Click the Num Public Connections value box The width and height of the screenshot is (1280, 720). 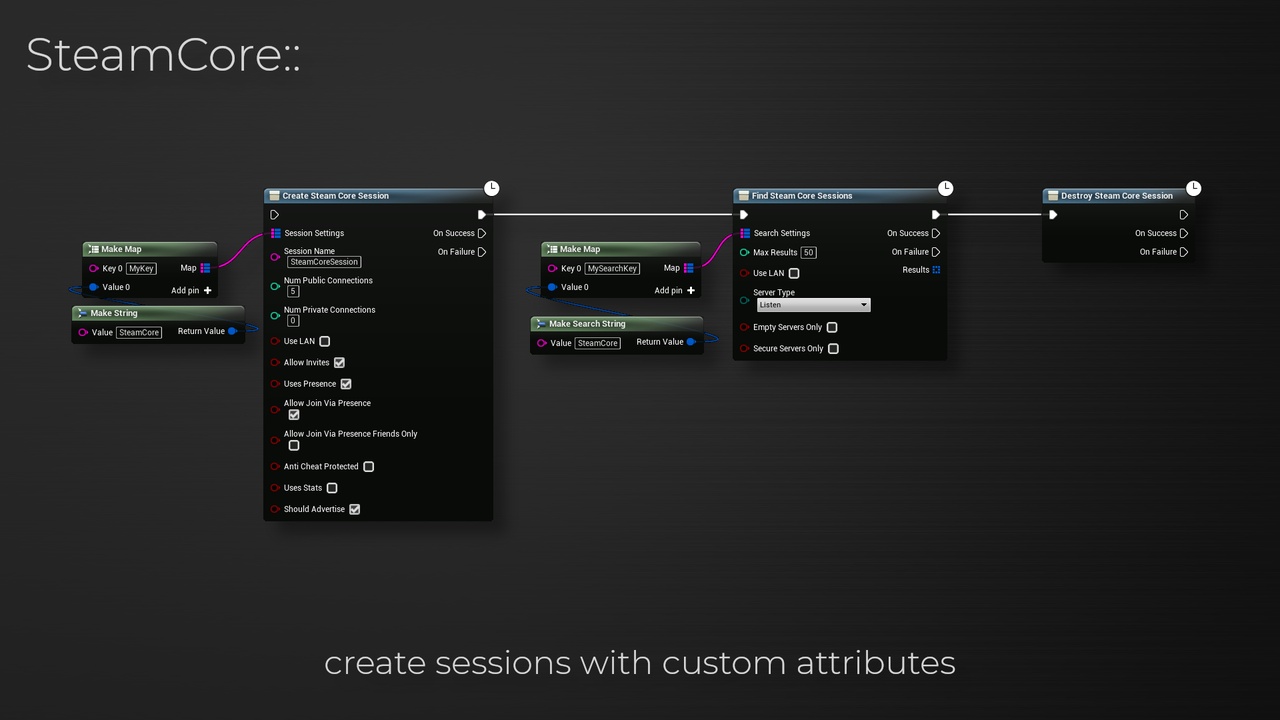coord(293,291)
